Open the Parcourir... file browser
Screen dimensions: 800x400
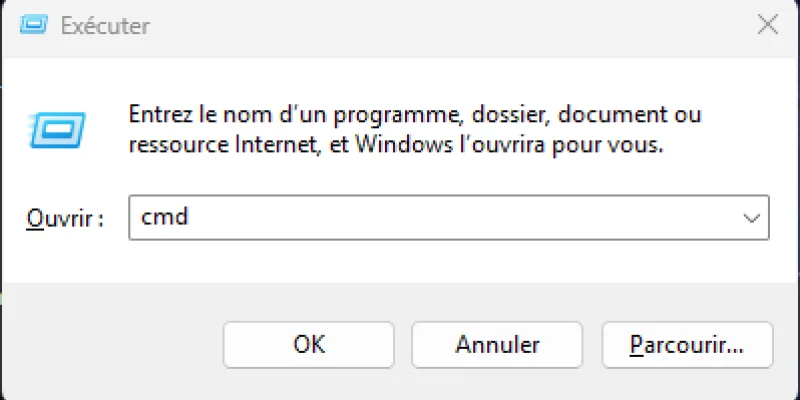687,345
